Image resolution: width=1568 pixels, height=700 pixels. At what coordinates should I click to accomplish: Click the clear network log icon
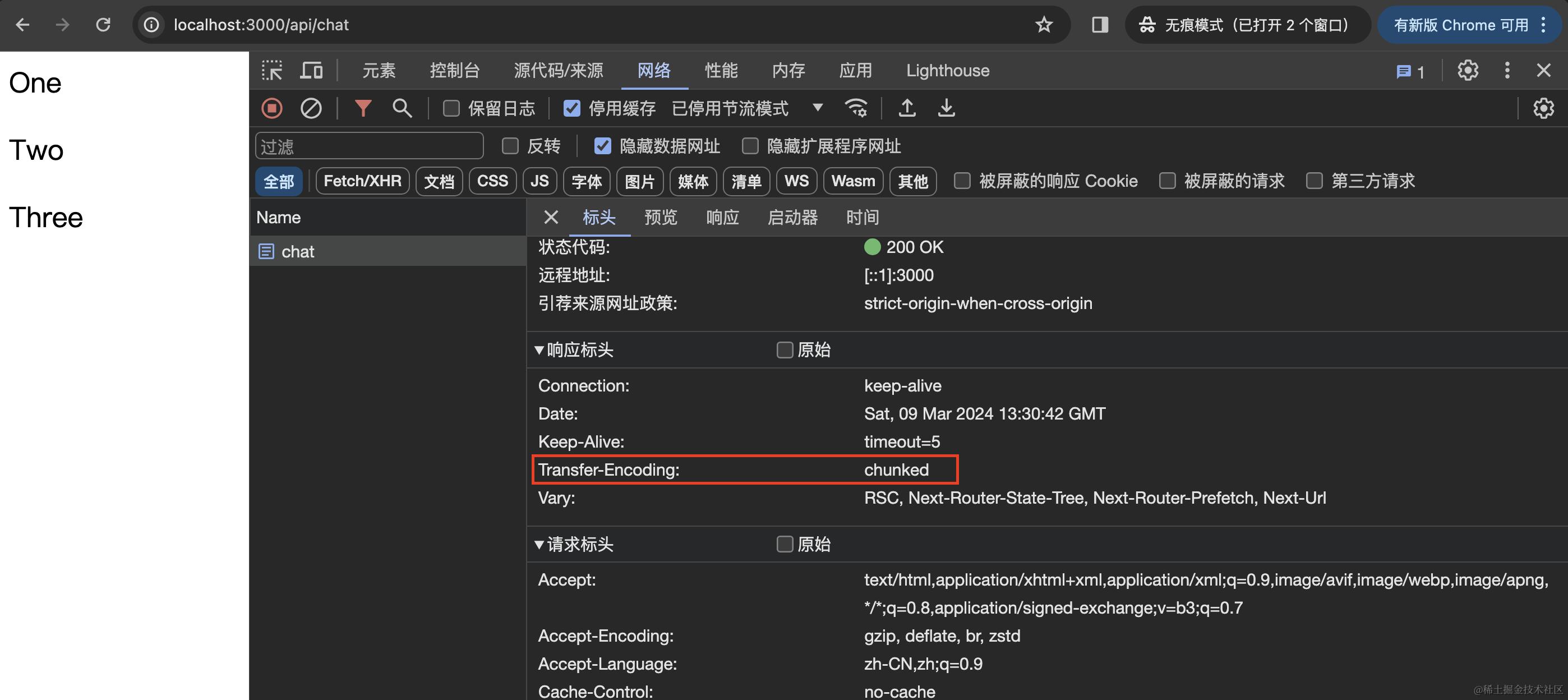coord(311,108)
